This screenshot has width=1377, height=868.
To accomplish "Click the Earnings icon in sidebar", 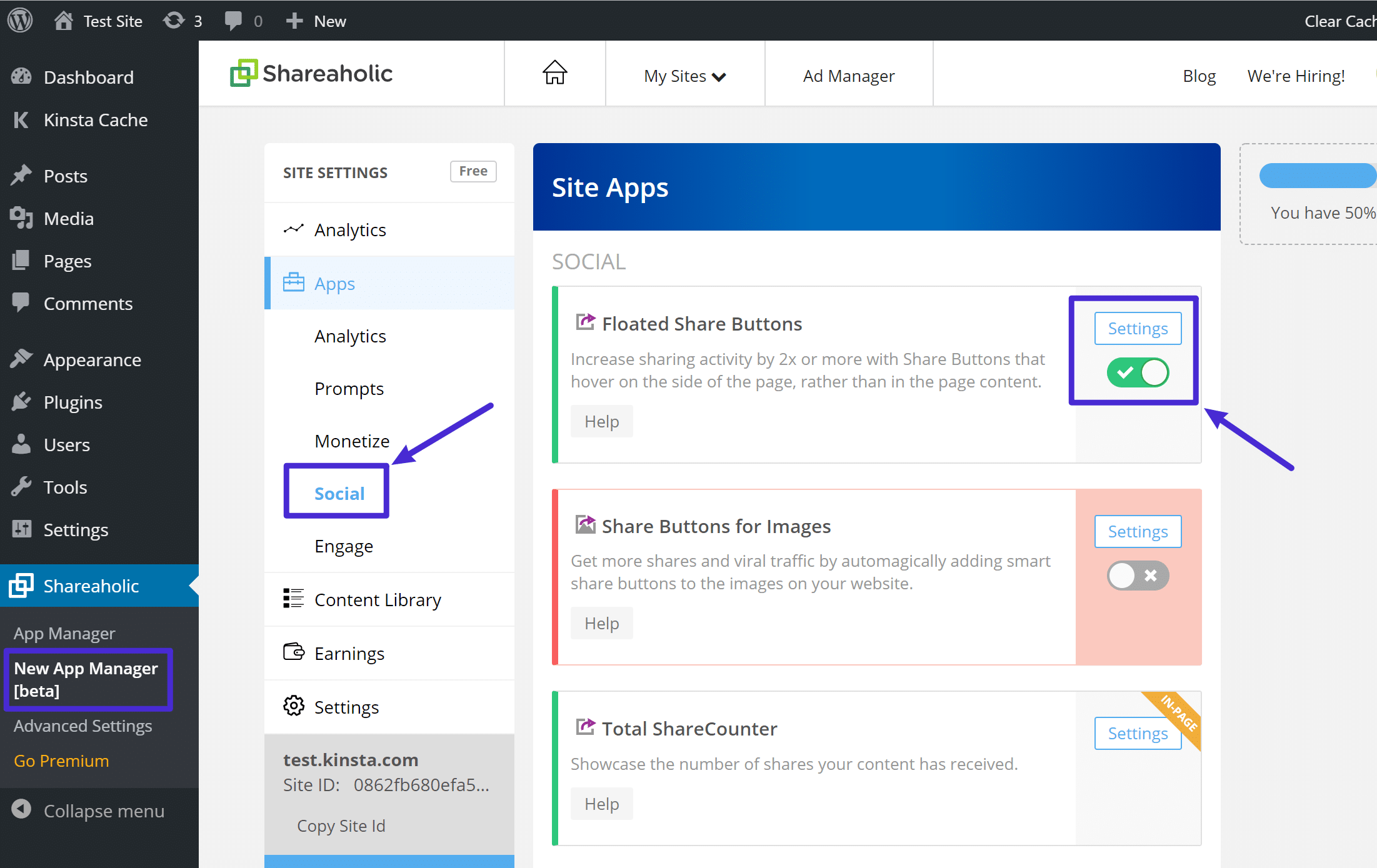I will (x=292, y=653).
